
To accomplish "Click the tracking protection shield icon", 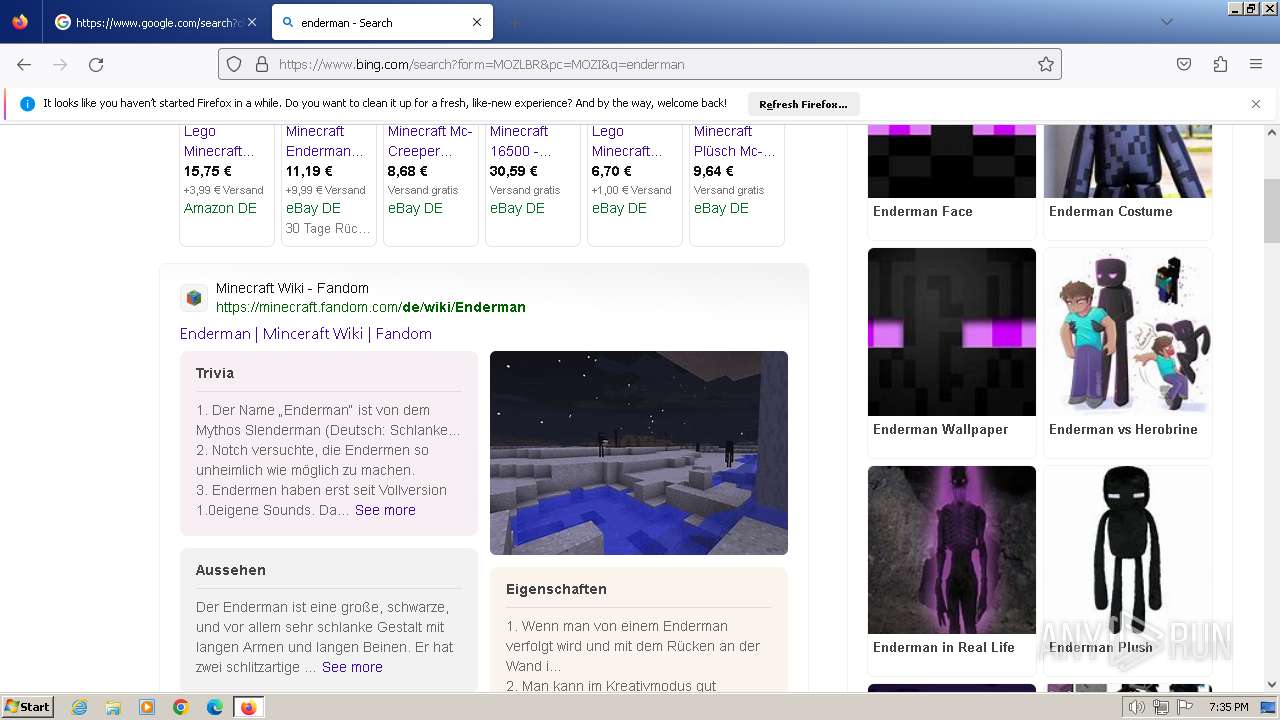I will click(234, 64).
